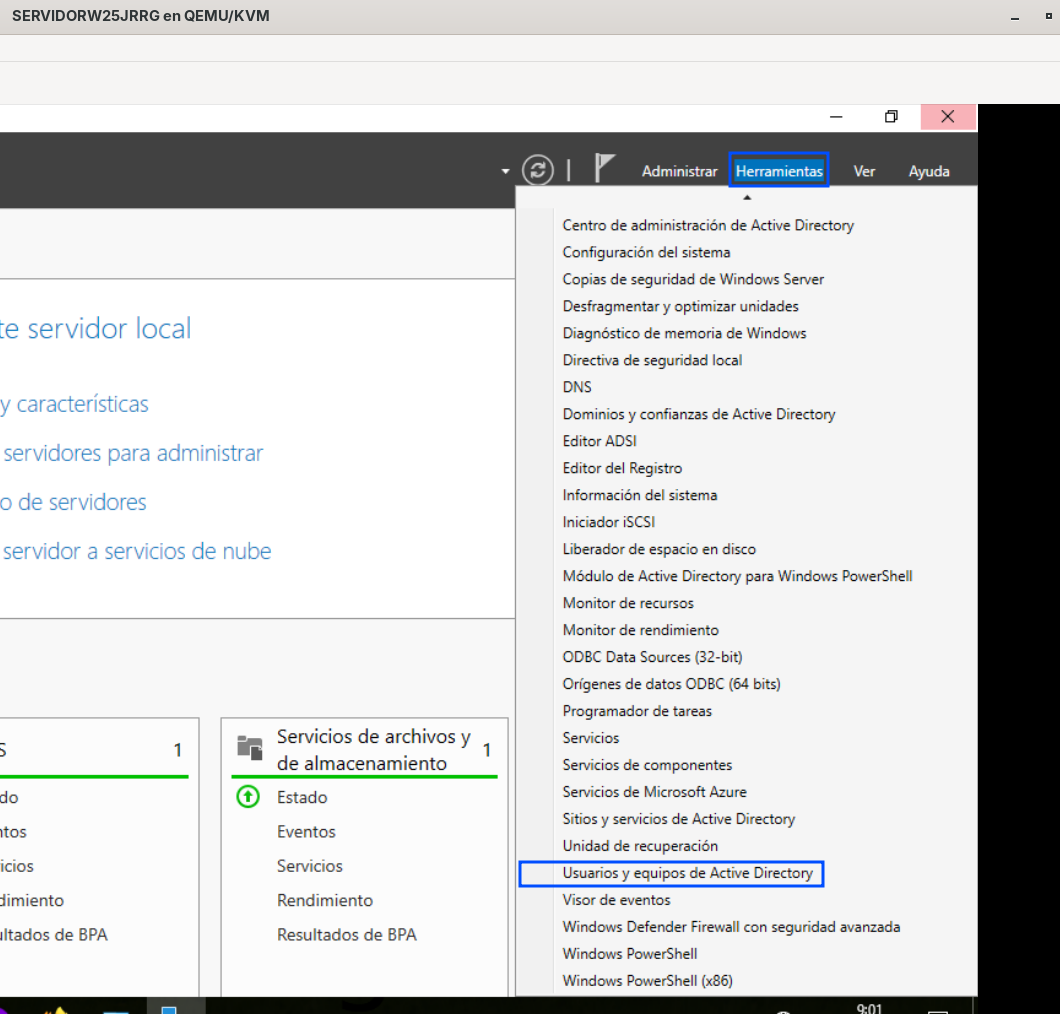The height and width of the screenshot is (1014, 1060).
Task: Click Rendimiento in the file services tile
Action: pyautogui.click(x=325, y=901)
